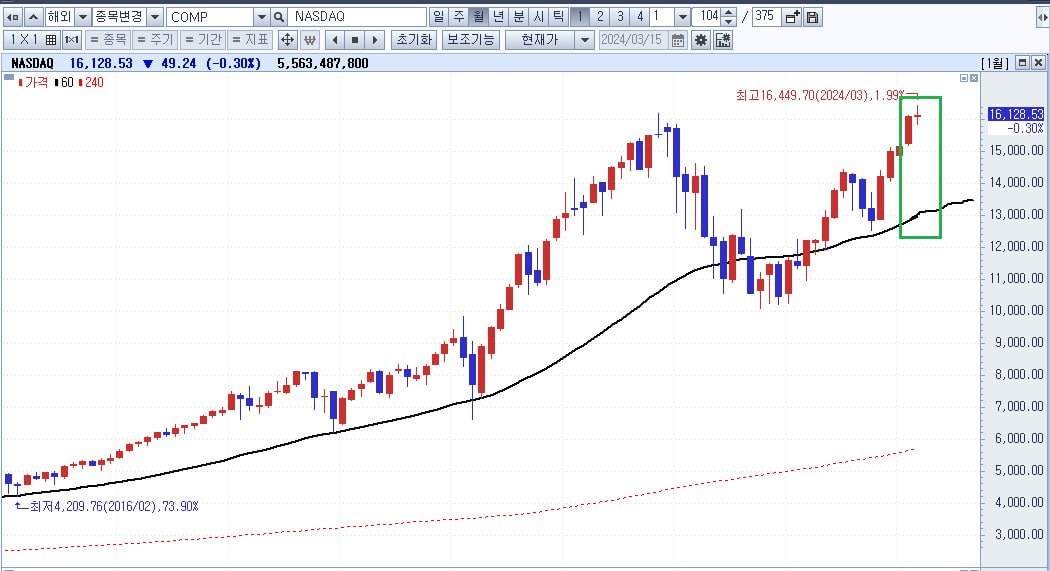Open the interval value dropdown showing 1
The width and height of the screenshot is (1050, 571).
coord(682,17)
